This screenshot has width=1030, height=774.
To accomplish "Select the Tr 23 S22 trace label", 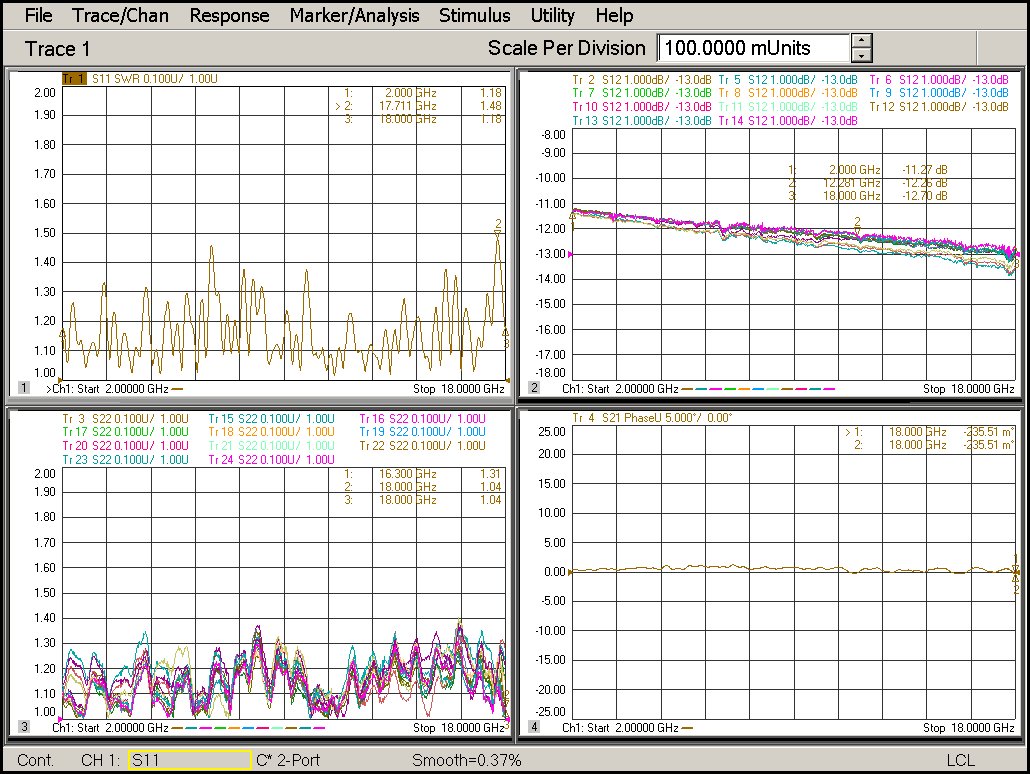I will point(125,460).
